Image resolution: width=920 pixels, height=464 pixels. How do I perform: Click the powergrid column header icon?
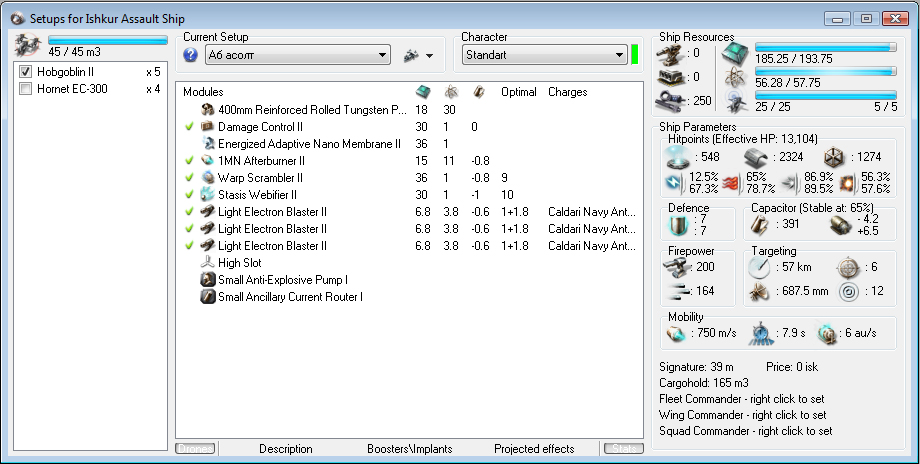451,92
